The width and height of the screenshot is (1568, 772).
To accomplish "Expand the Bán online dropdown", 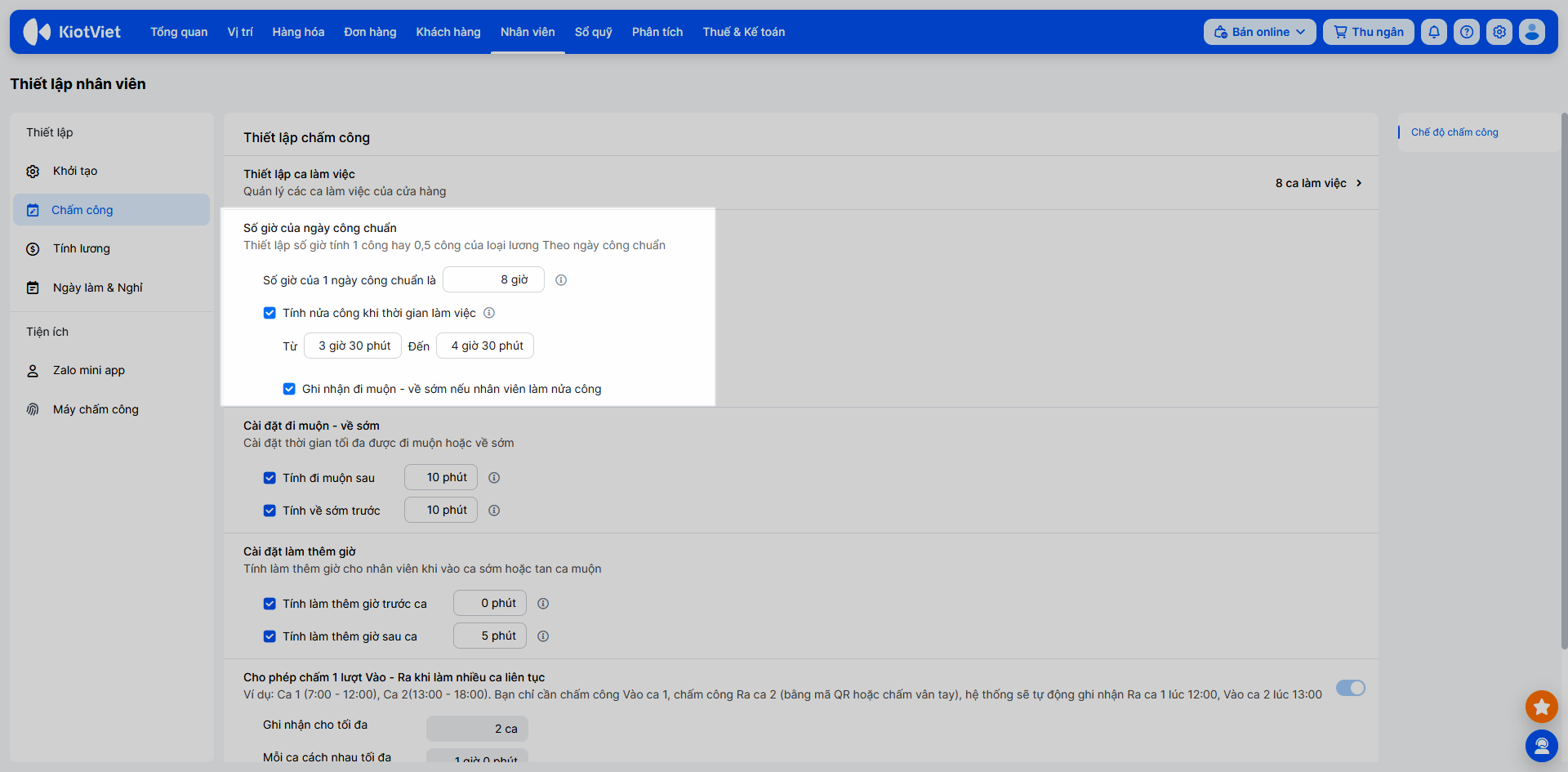I will coord(1259,32).
